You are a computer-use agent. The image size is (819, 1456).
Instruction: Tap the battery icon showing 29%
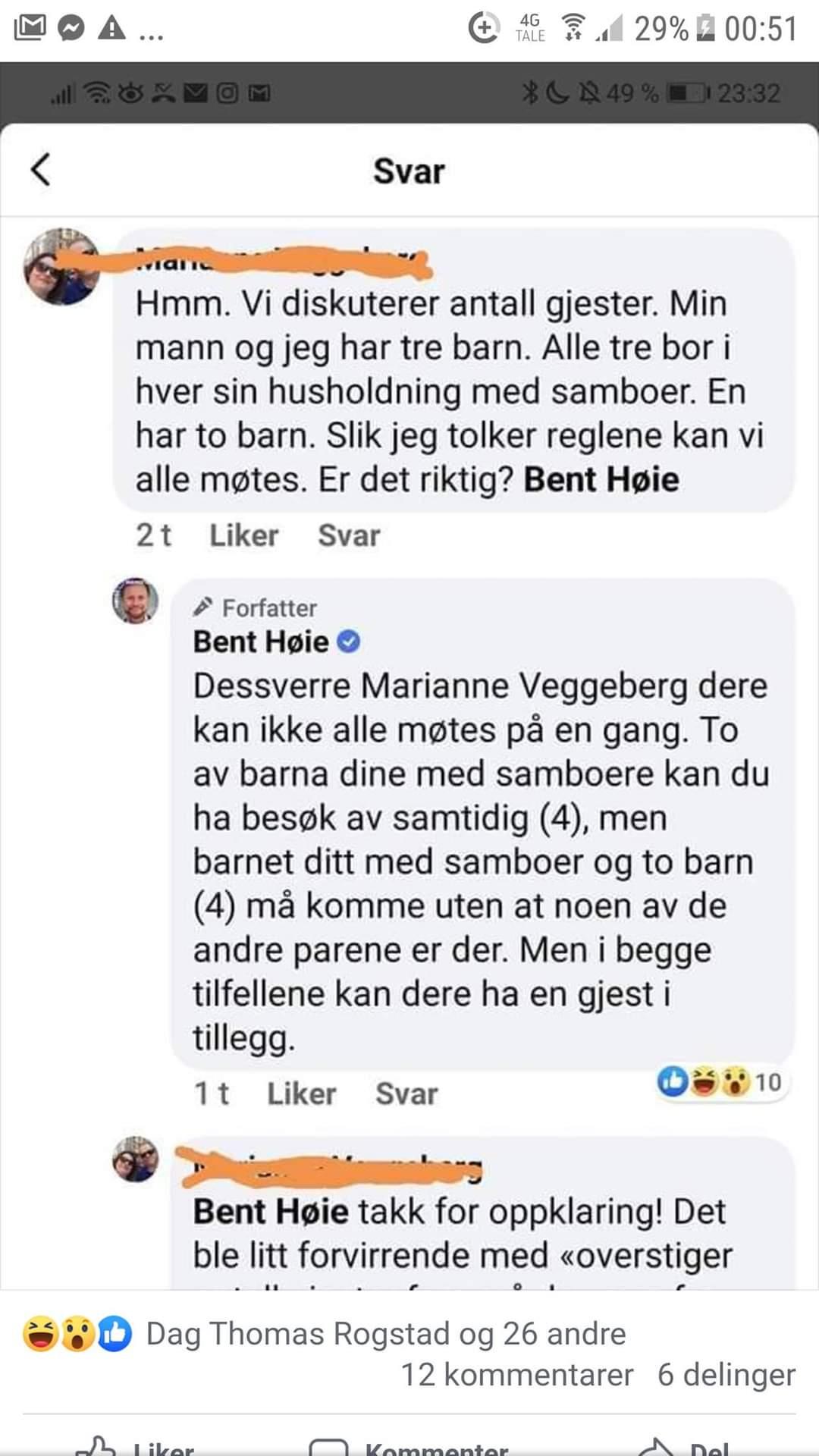705,29
